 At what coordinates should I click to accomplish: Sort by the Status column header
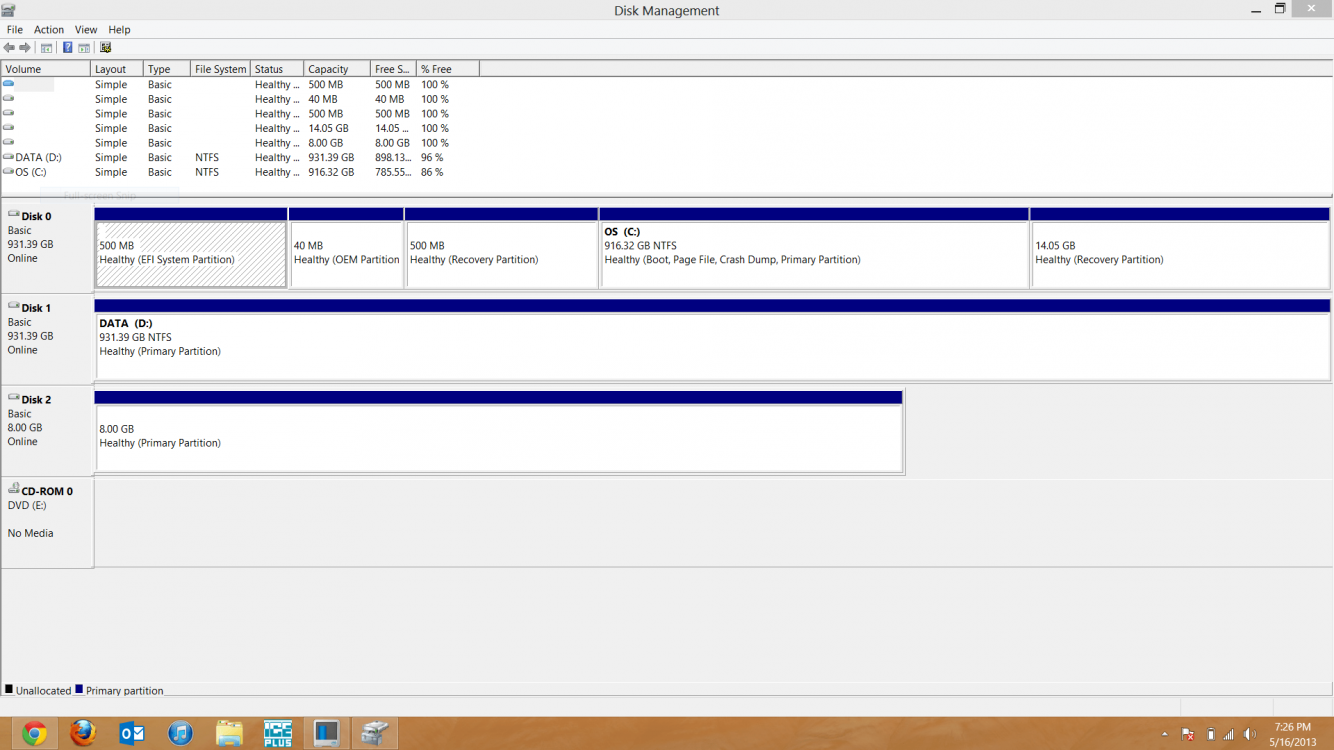pyautogui.click(x=277, y=69)
